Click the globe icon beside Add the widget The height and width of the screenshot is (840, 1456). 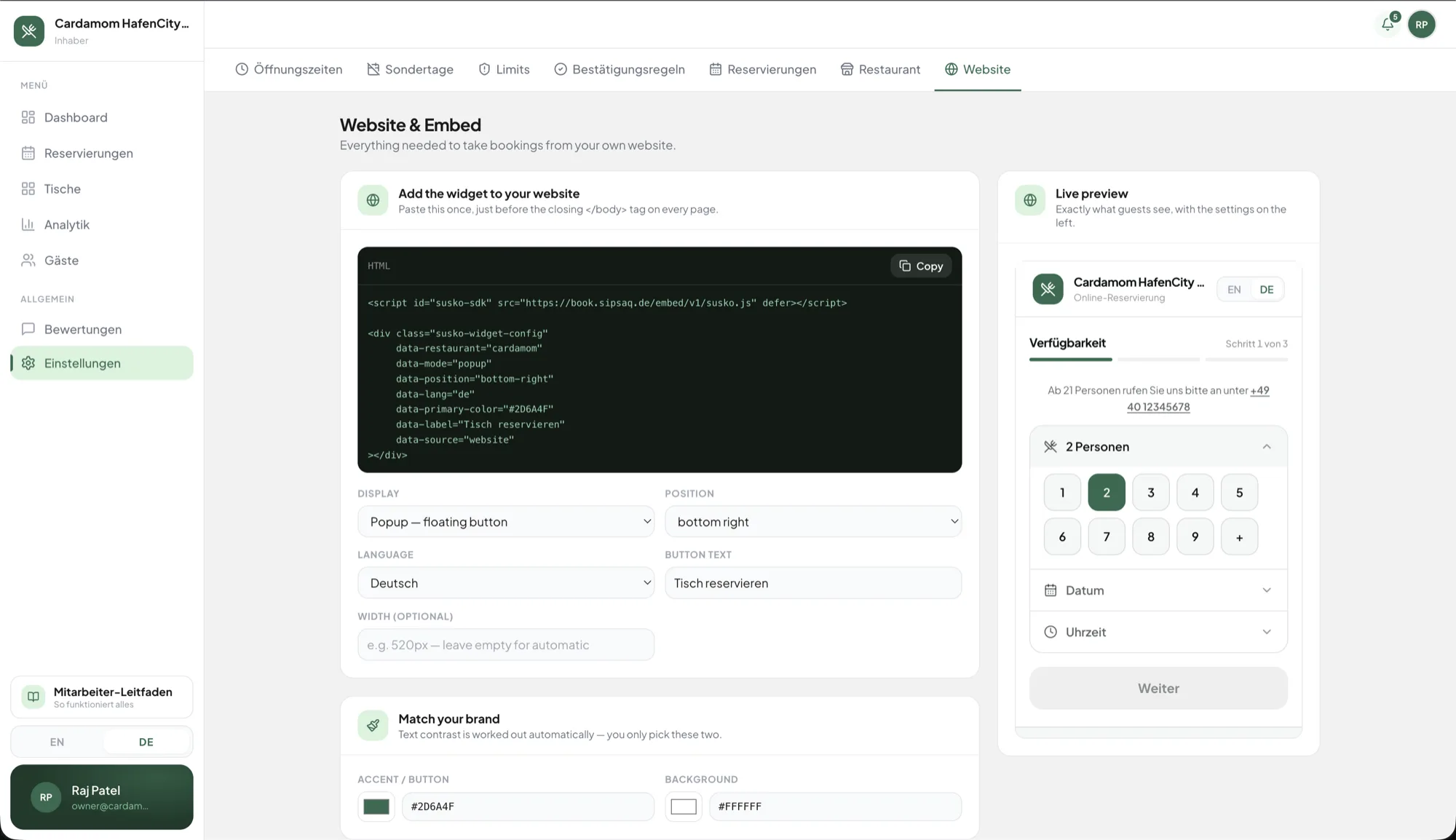click(x=373, y=200)
